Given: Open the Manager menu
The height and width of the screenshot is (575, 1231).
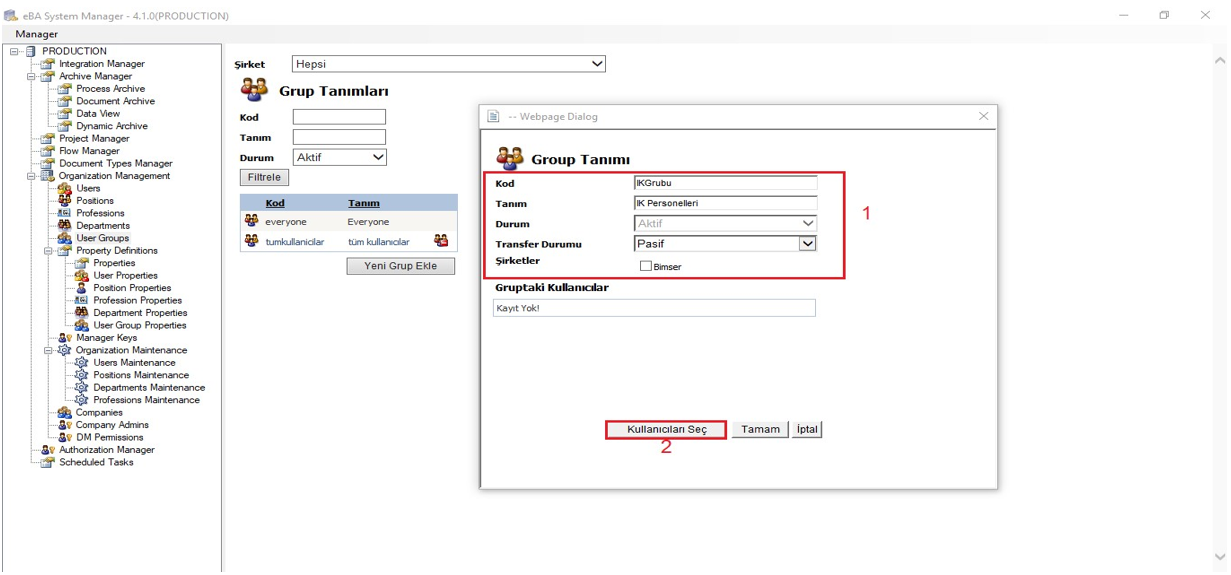Looking at the screenshot, I should (36, 34).
